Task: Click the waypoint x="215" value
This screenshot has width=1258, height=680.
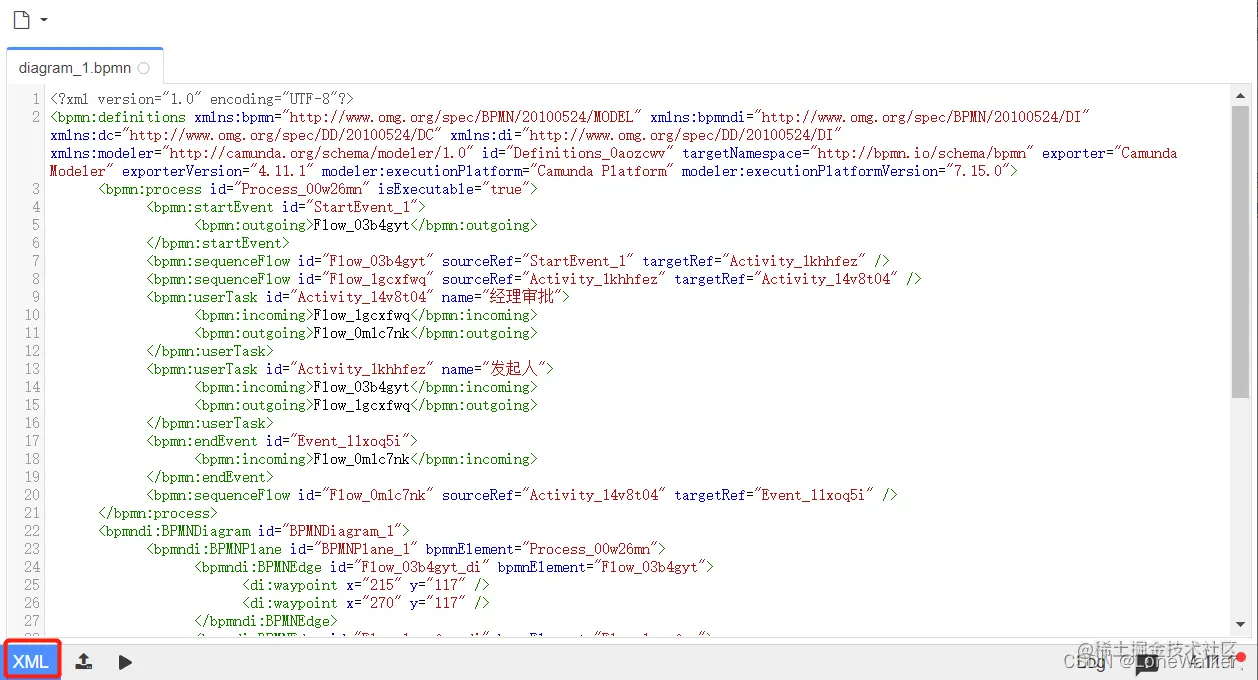Action: pos(381,585)
